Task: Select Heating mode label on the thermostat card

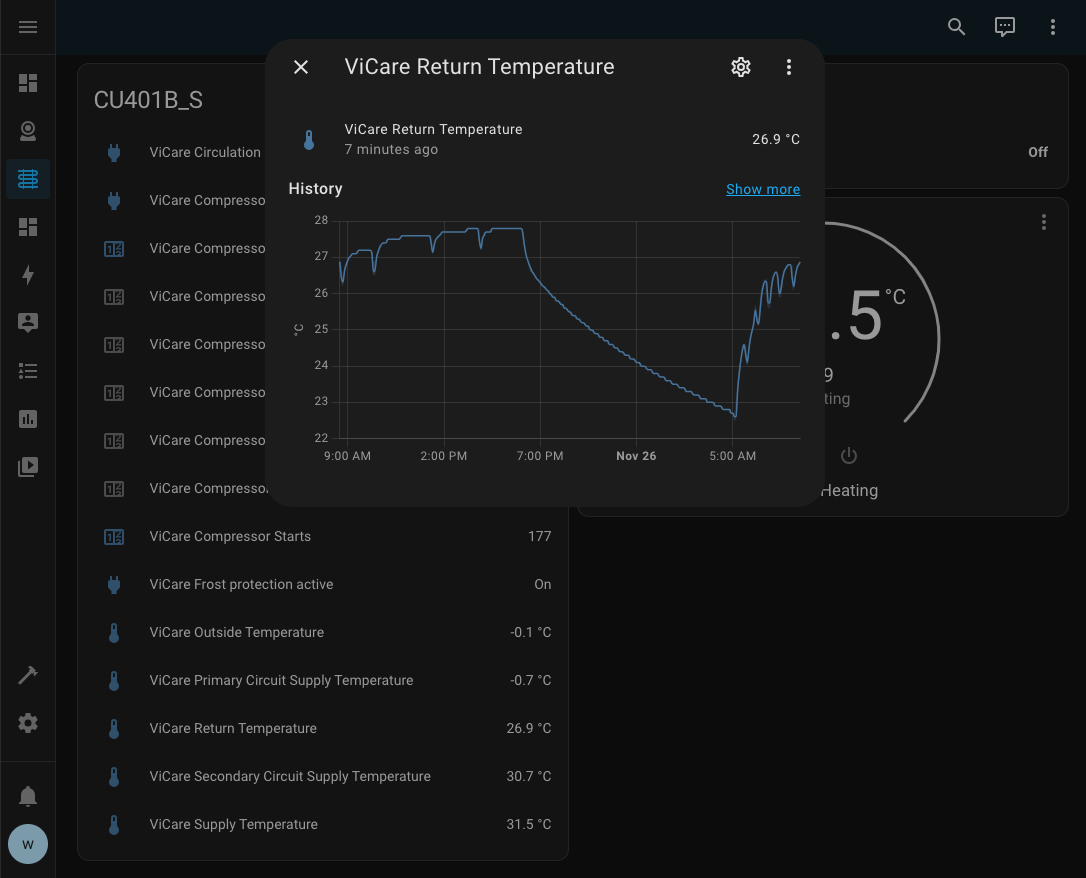Action: 849,490
